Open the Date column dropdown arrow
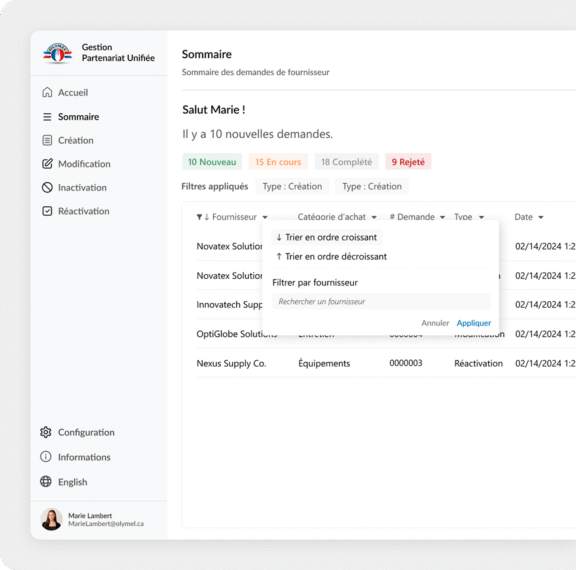Image resolution: width=576 pixels, height=570 pixels. pyautogui.click(x=541, y=217)
